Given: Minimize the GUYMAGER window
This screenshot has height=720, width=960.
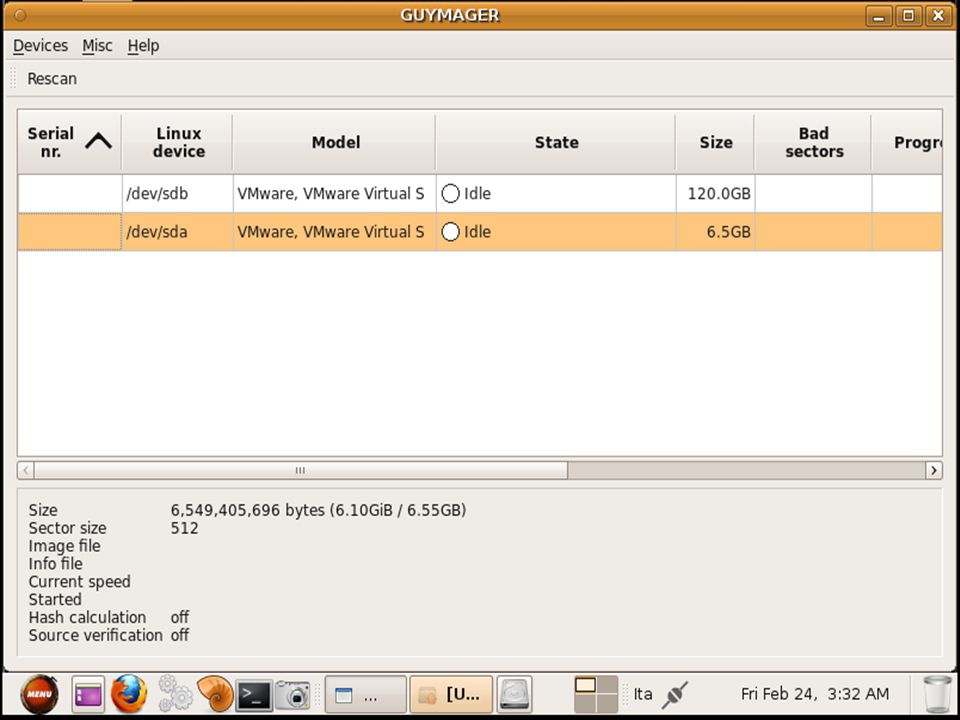Looking at the screenshot, I should [879, 15].
